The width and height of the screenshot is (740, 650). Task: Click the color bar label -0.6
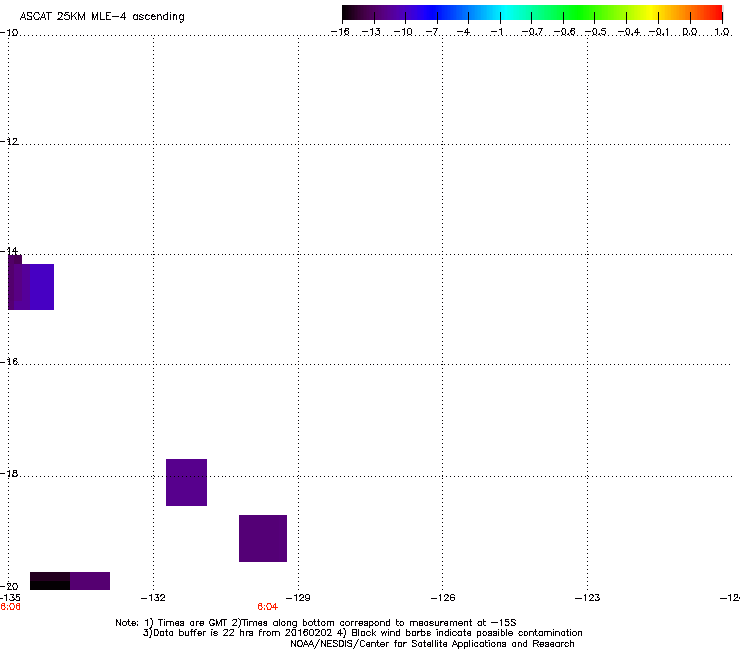point(564,32)
